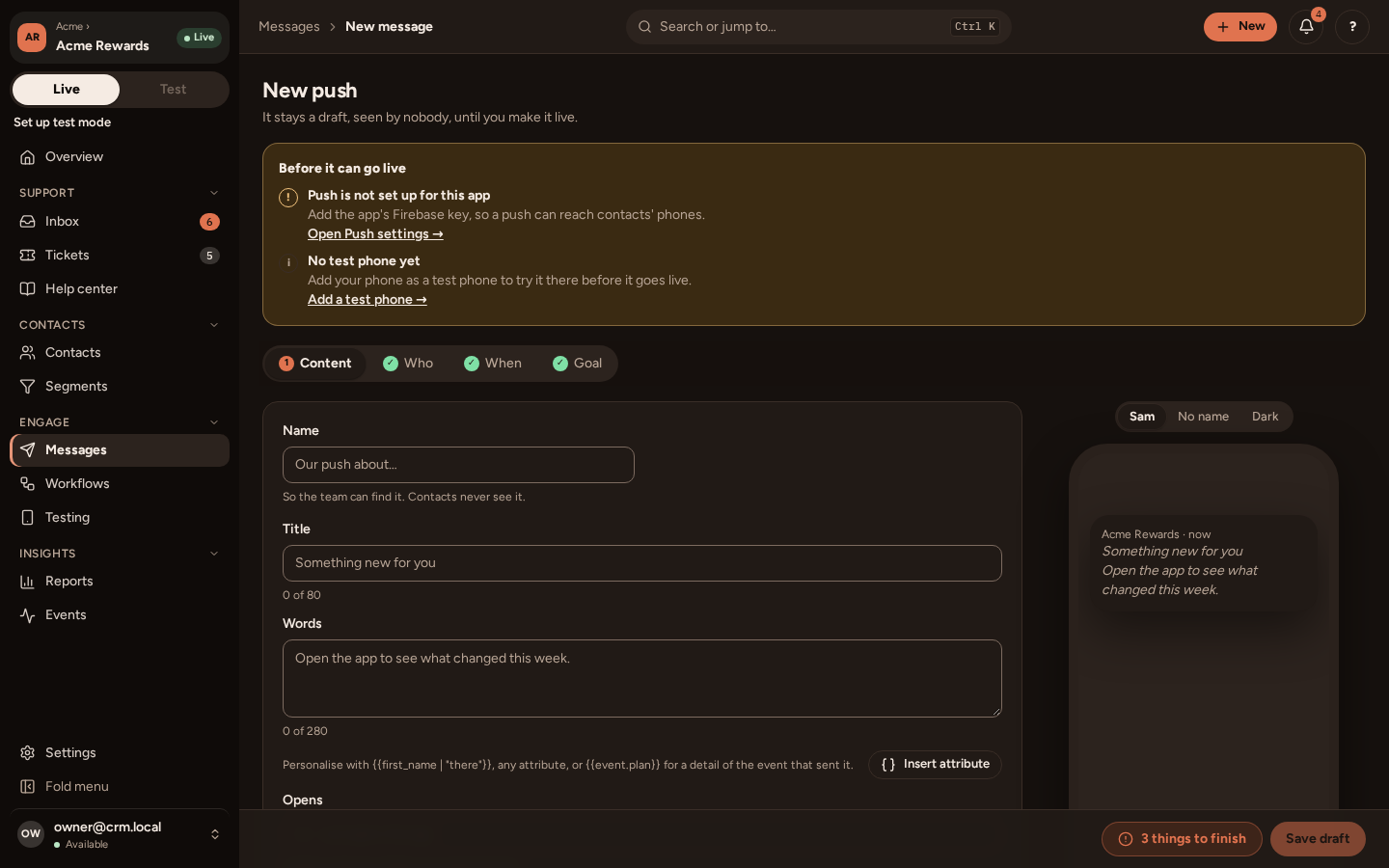Preview push as Sam
The image size is (1389, 868).
point(1142,417)
